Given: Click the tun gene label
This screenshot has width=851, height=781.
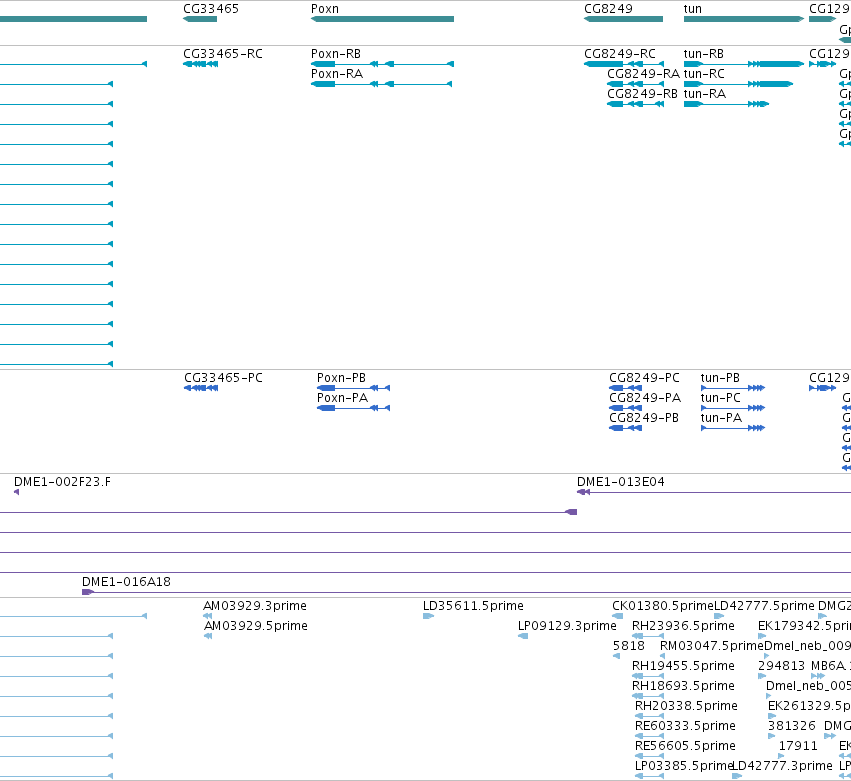Looking at the screenshot, I should (x=693, y=9).
